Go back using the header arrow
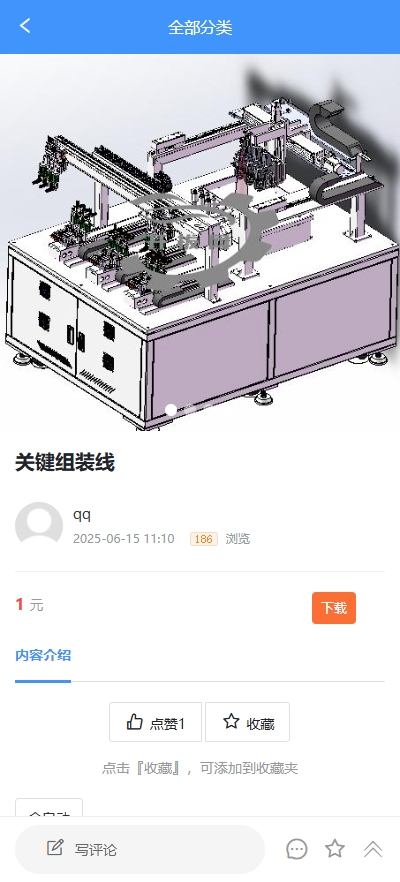 (25, 26)
